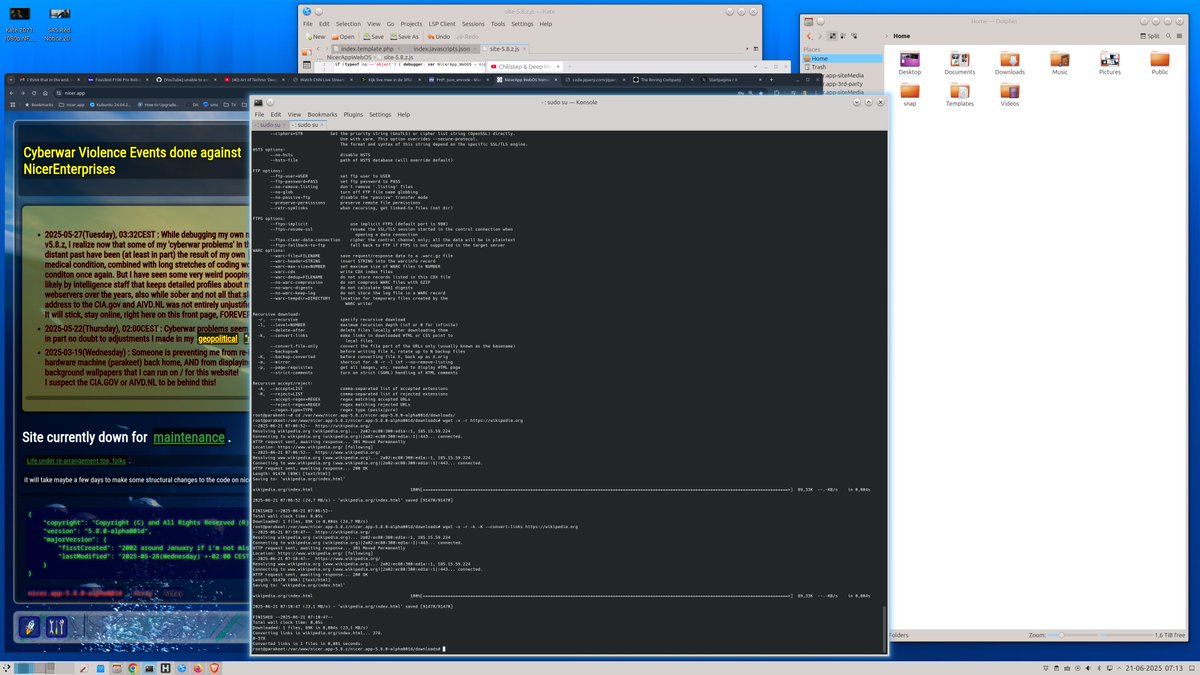The width and height of the screenshot is (1200, 675).
Task: Open the Desktop folder in Dolphin
Action: [x=910, y=62]
